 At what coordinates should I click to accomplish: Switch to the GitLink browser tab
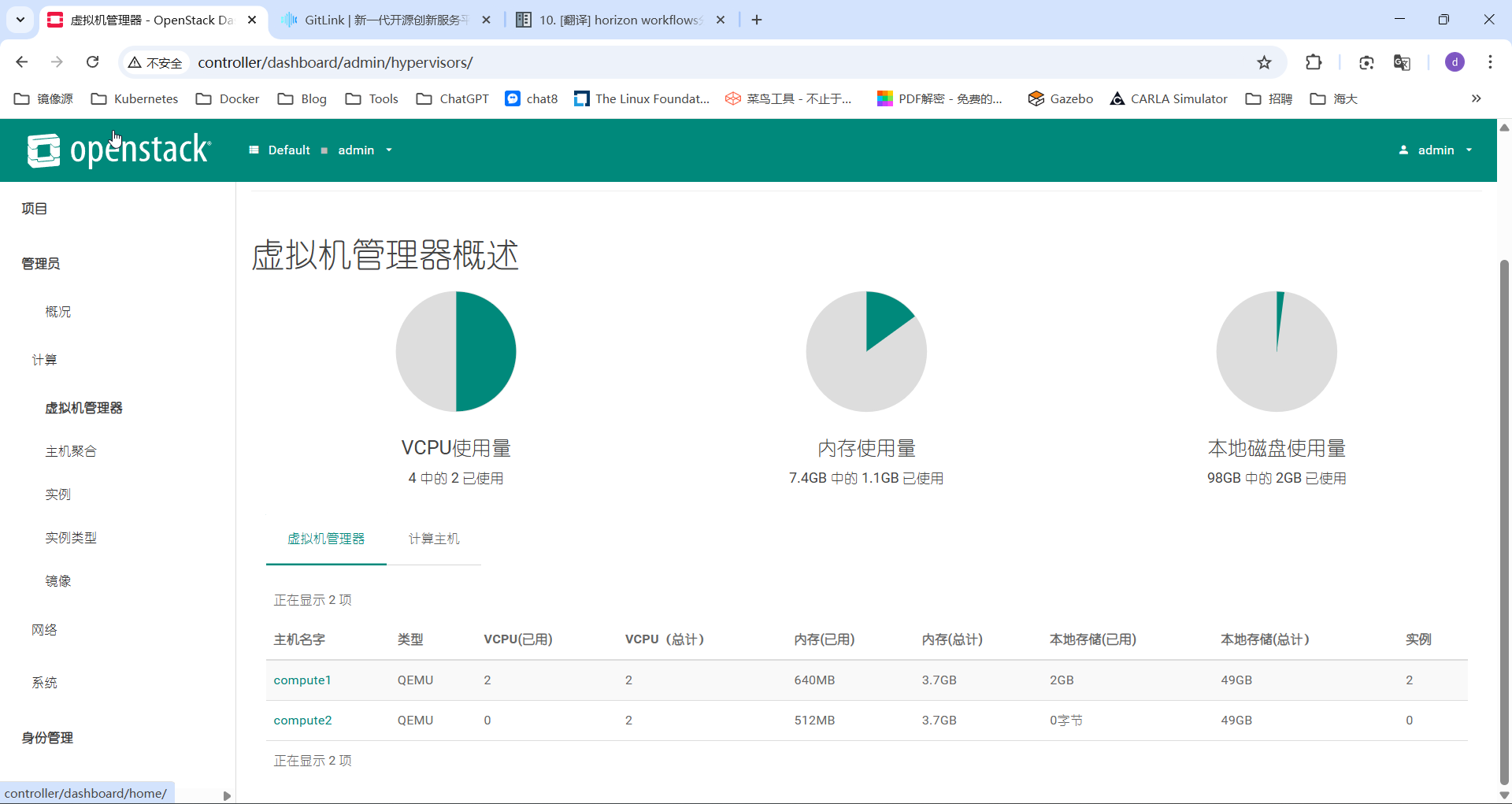coord(386,20)
